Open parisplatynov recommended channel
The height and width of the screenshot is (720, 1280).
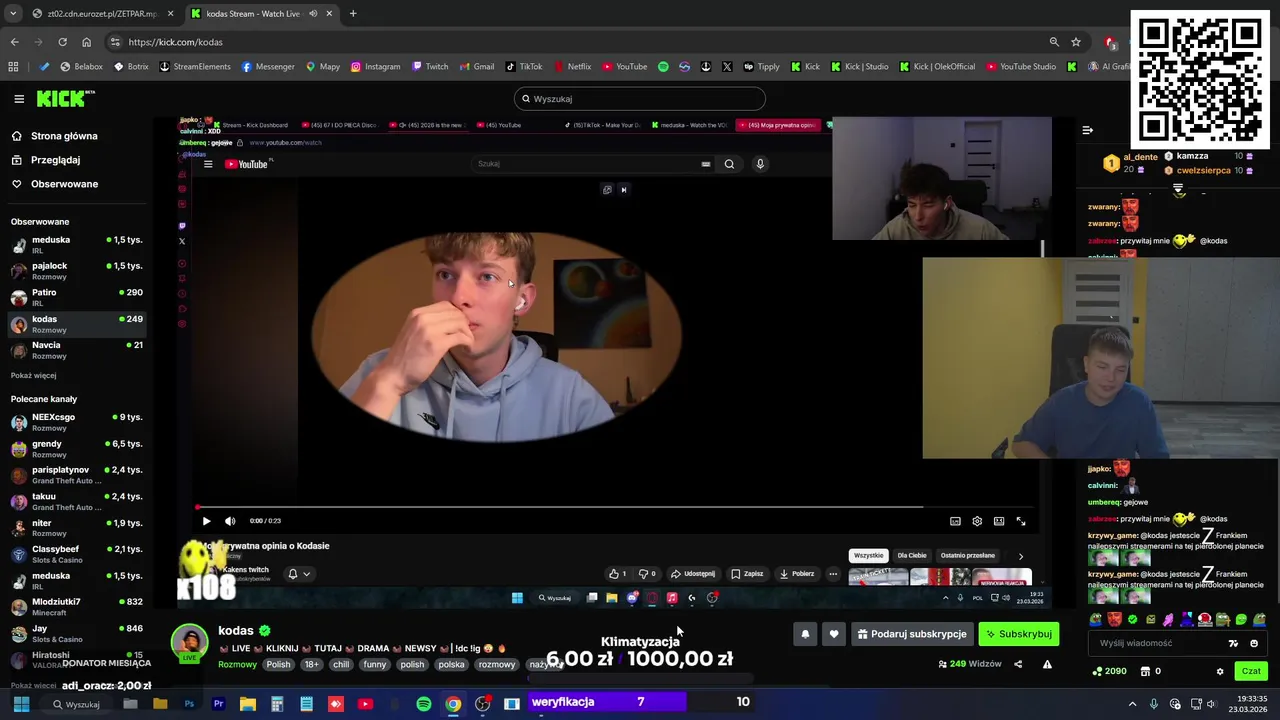click(x=76, y=475)
